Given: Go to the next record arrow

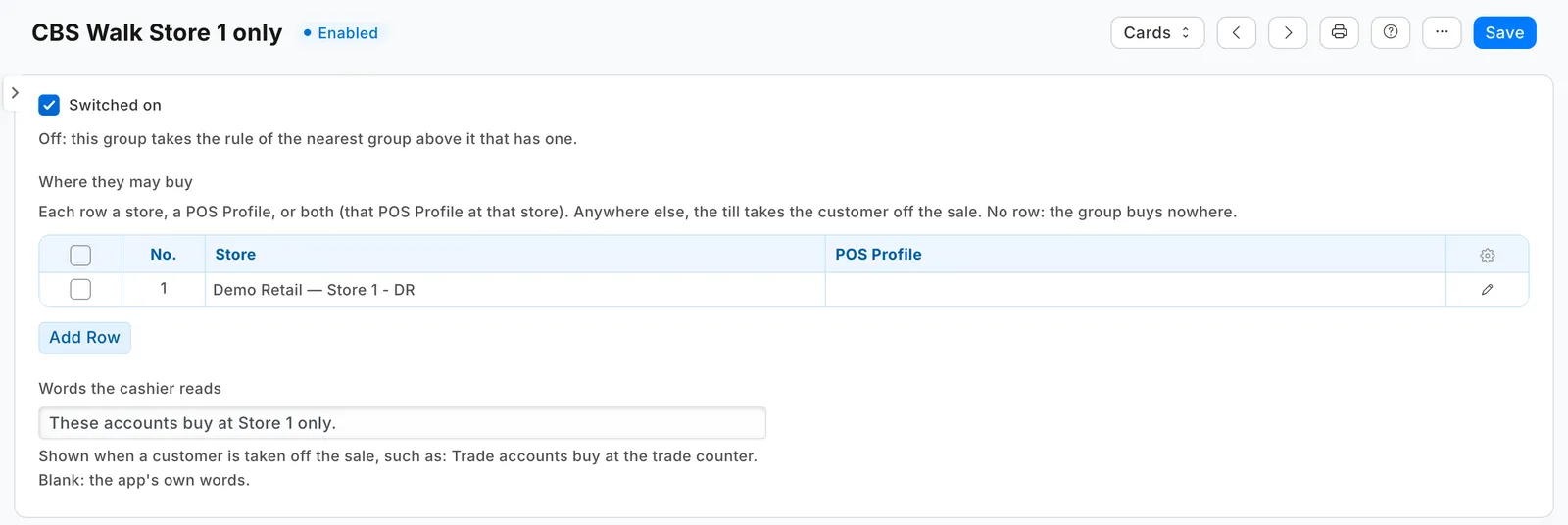Looking at the screenshot, I should [x=1288, y=32].
